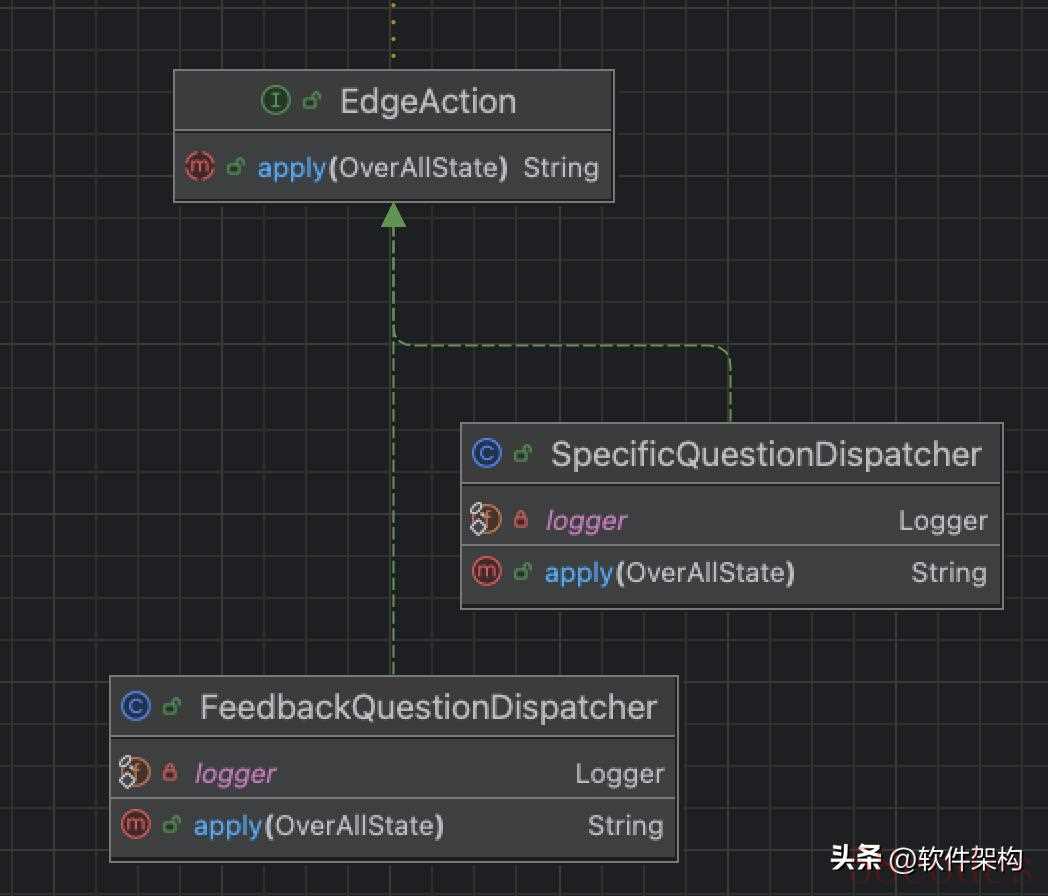Click the Logger type in SpecificQuestionDispatcher

pos(942,520)
